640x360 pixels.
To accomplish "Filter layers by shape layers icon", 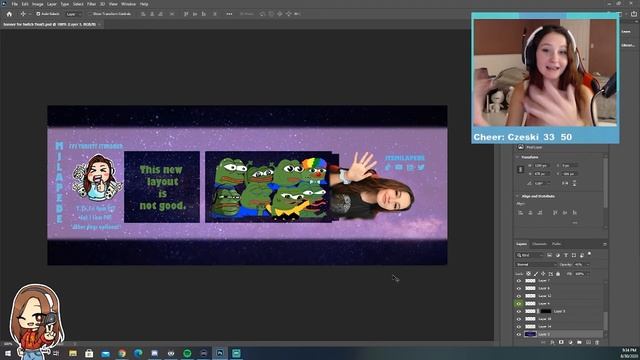I will [x=573, y=255].
